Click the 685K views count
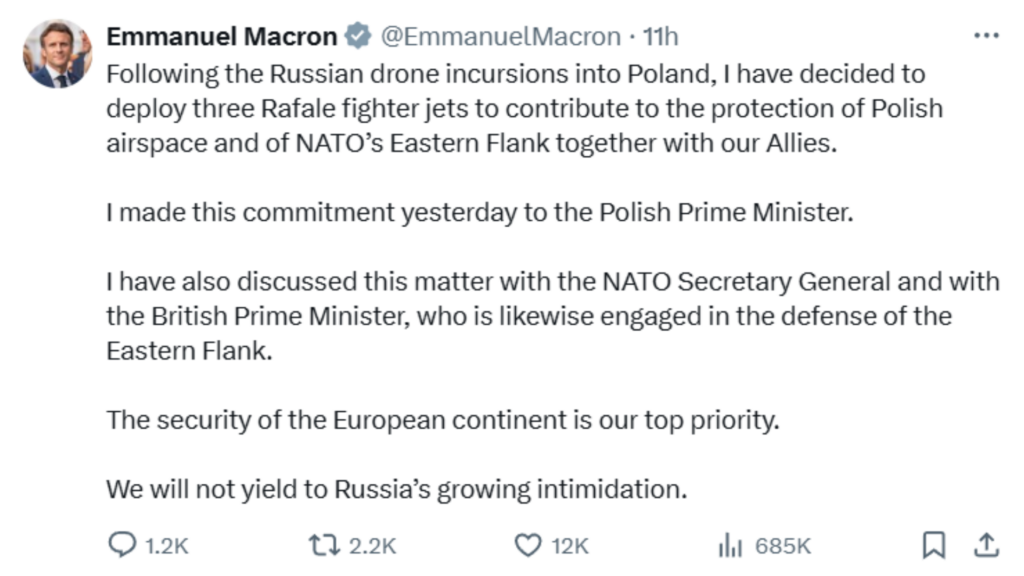The width and height of the screenshot is (1024, 576). coord(782,546)
